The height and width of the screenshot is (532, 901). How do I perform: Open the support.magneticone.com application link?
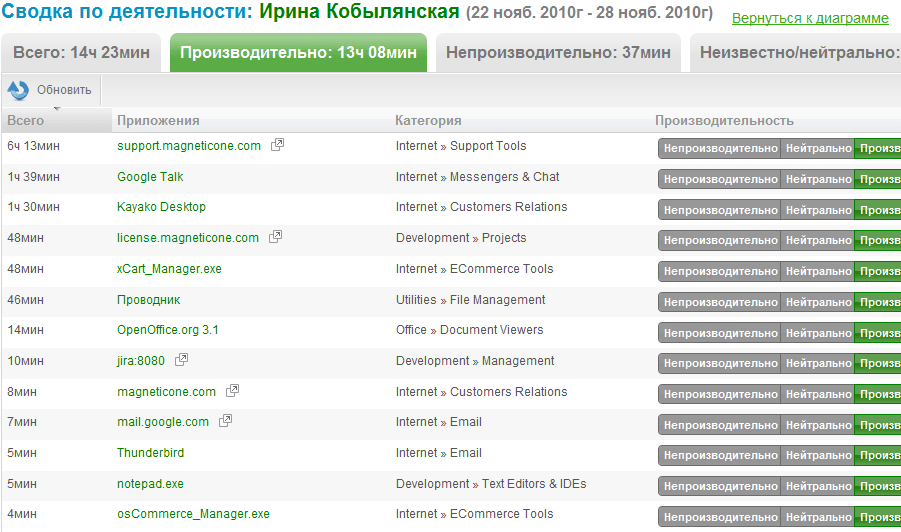pyautogui.click(x=188, y=146)
